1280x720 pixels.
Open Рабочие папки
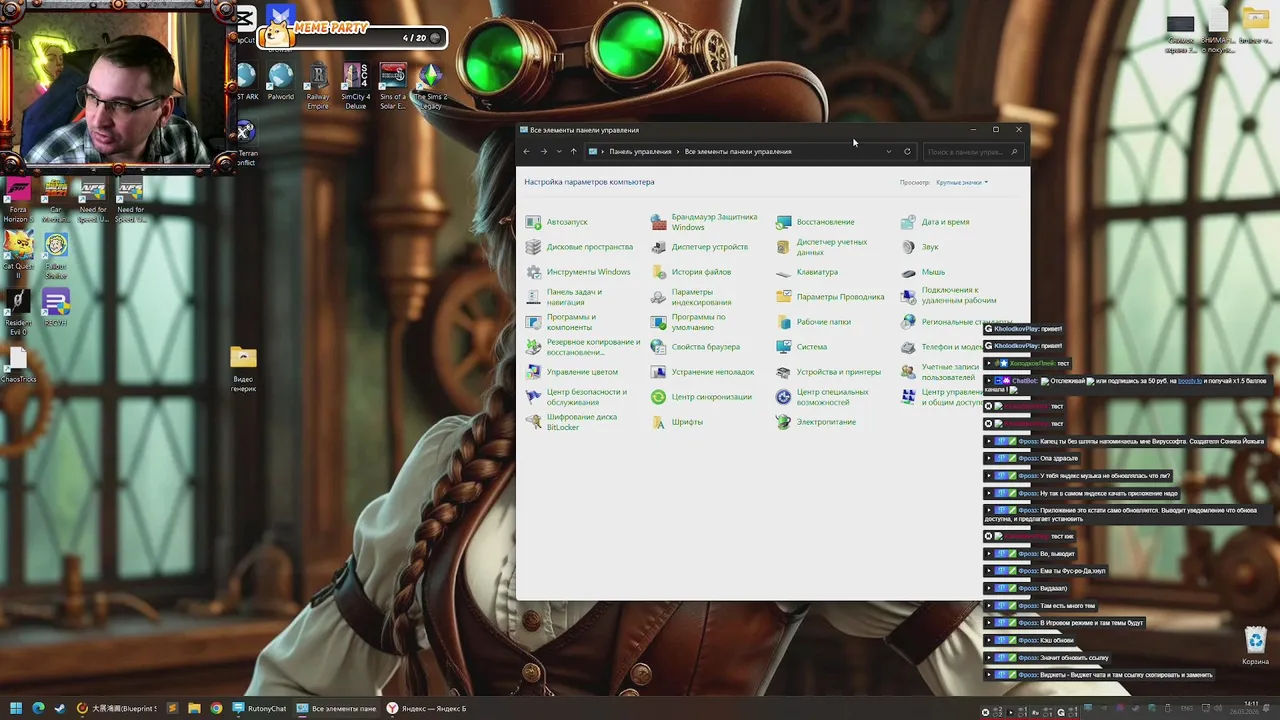pos(813,322)
